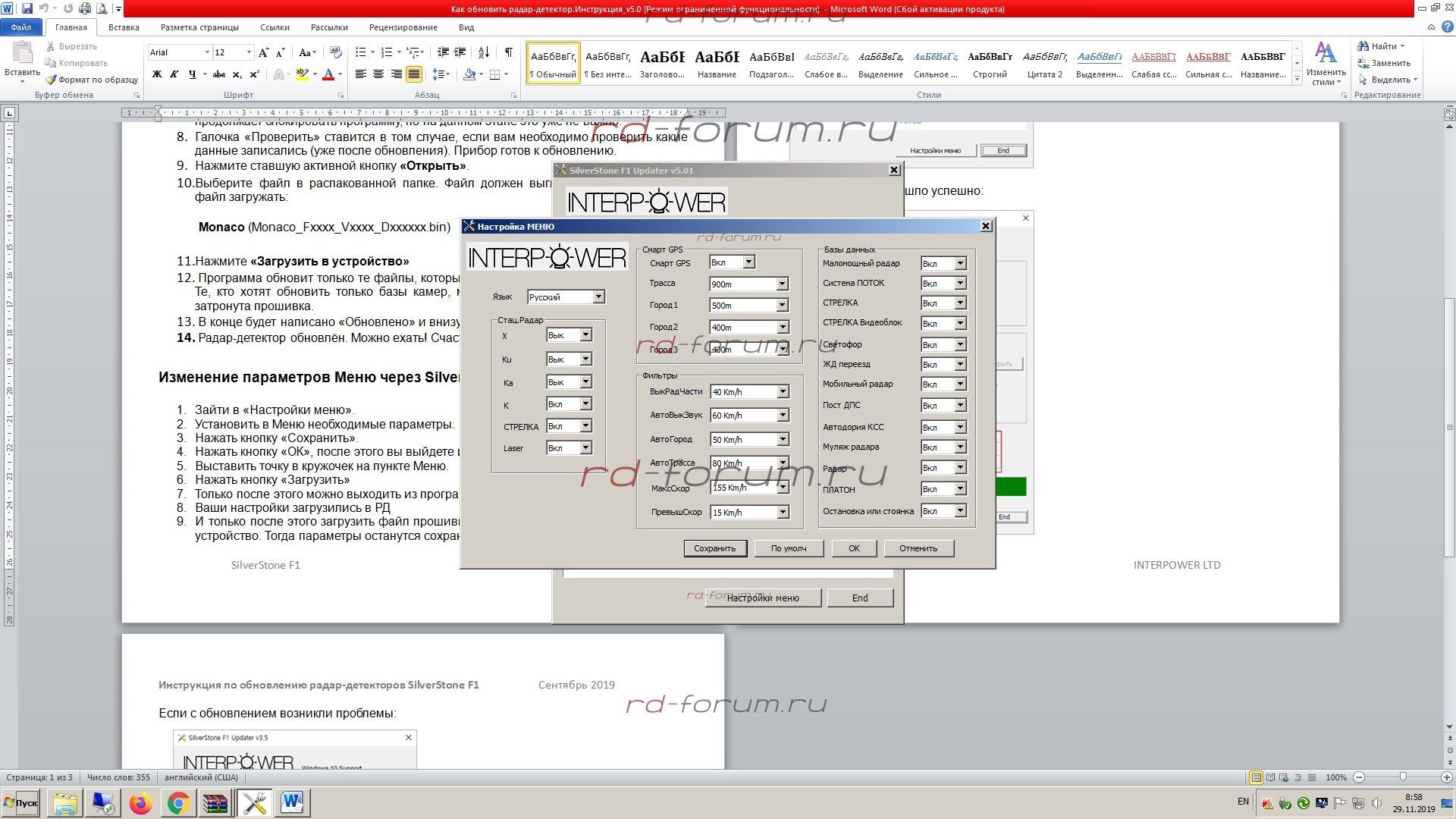
Task: Click OK in Настройка МЕНЮ dialog
Action: pyautogui.click(x=854, y=548)
